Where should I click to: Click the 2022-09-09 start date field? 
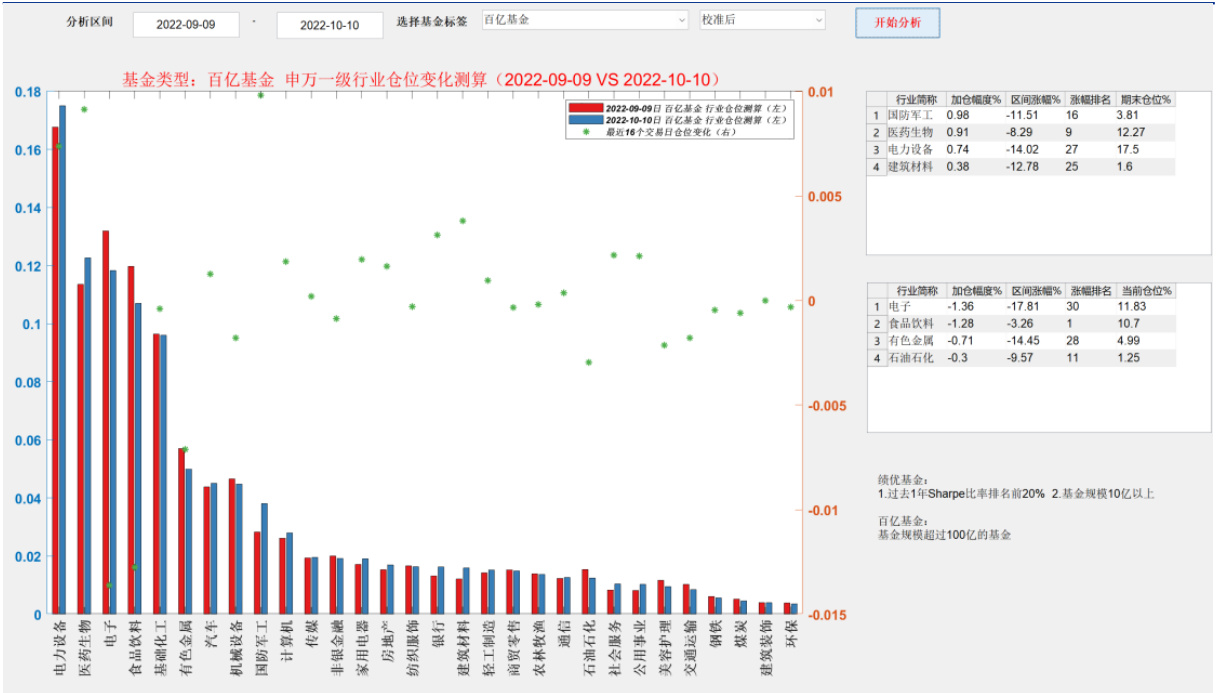point(186,25)
